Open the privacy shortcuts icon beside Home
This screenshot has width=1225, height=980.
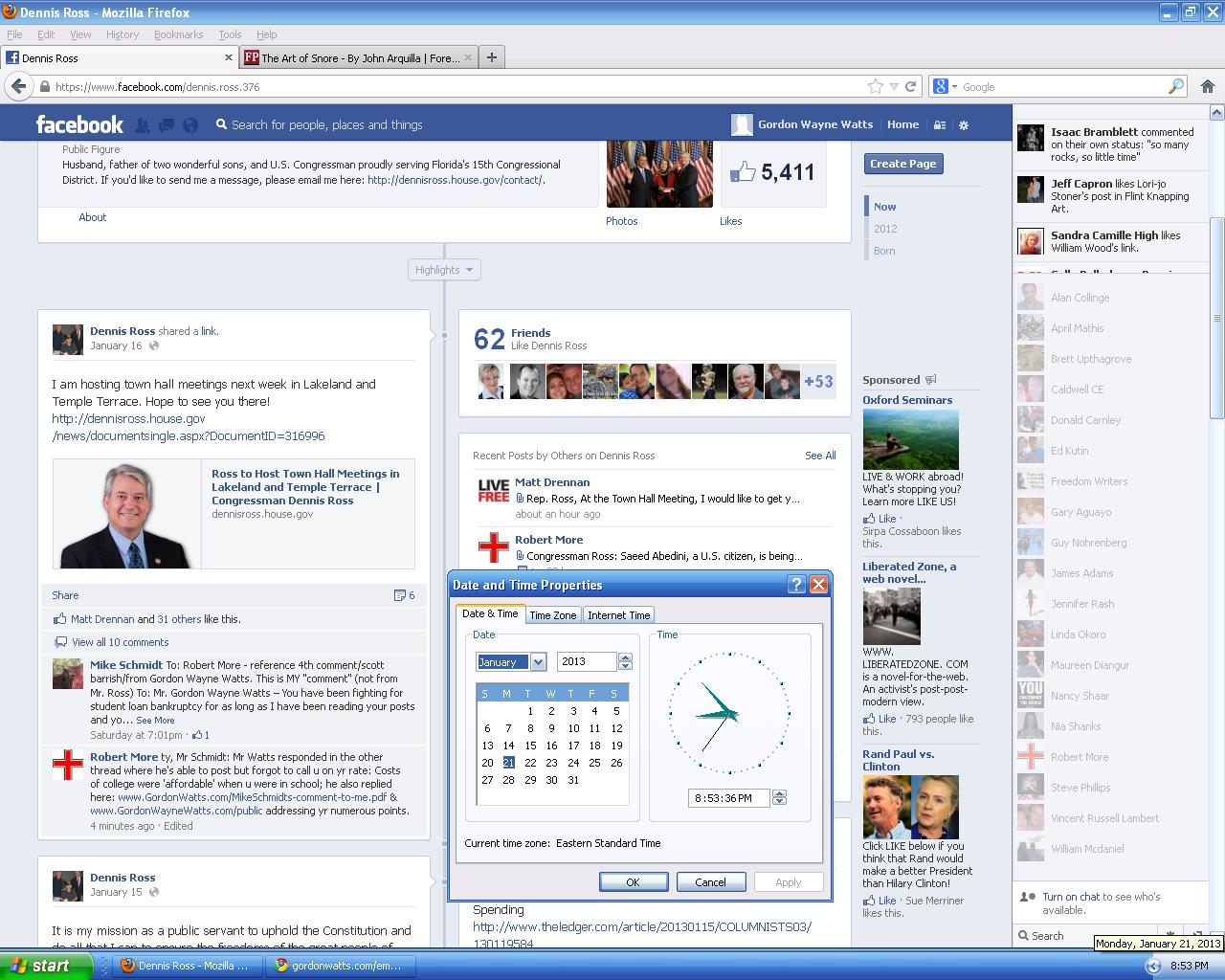[x=940, y=124]
